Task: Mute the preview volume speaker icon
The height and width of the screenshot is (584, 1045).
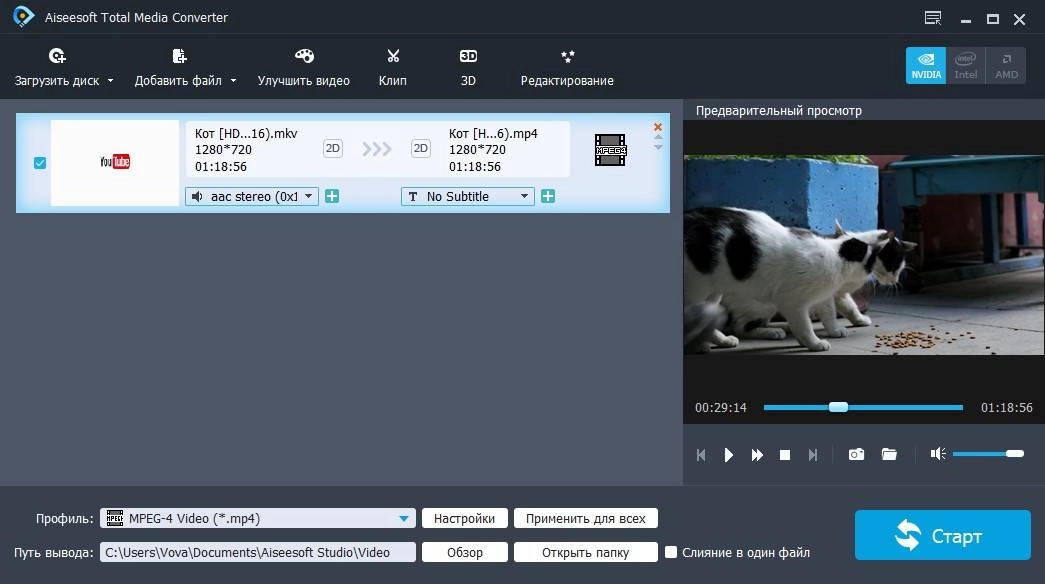Action: tap(938, 454)
